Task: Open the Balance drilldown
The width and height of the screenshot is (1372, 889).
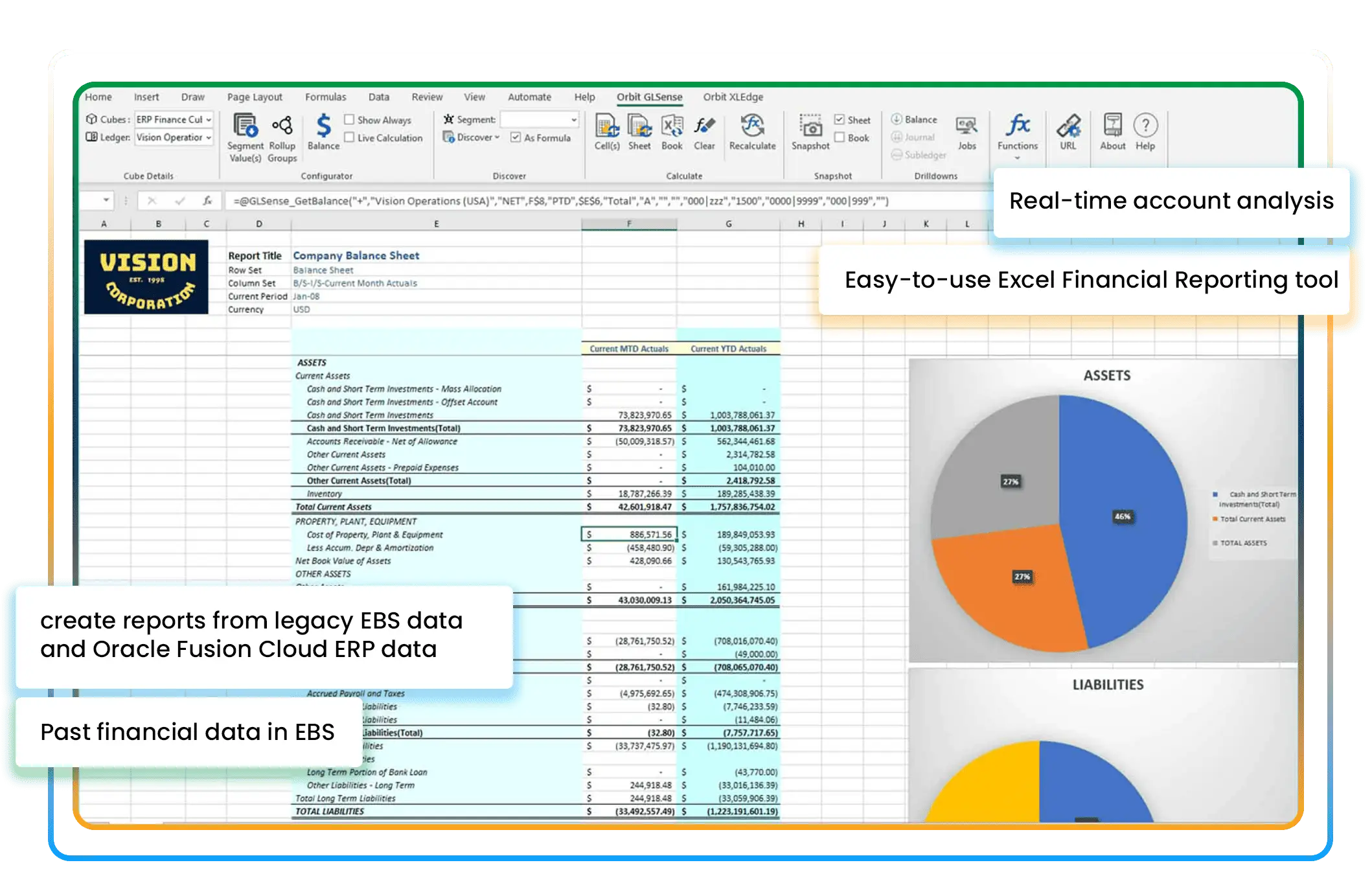Action: pos(914,119)
